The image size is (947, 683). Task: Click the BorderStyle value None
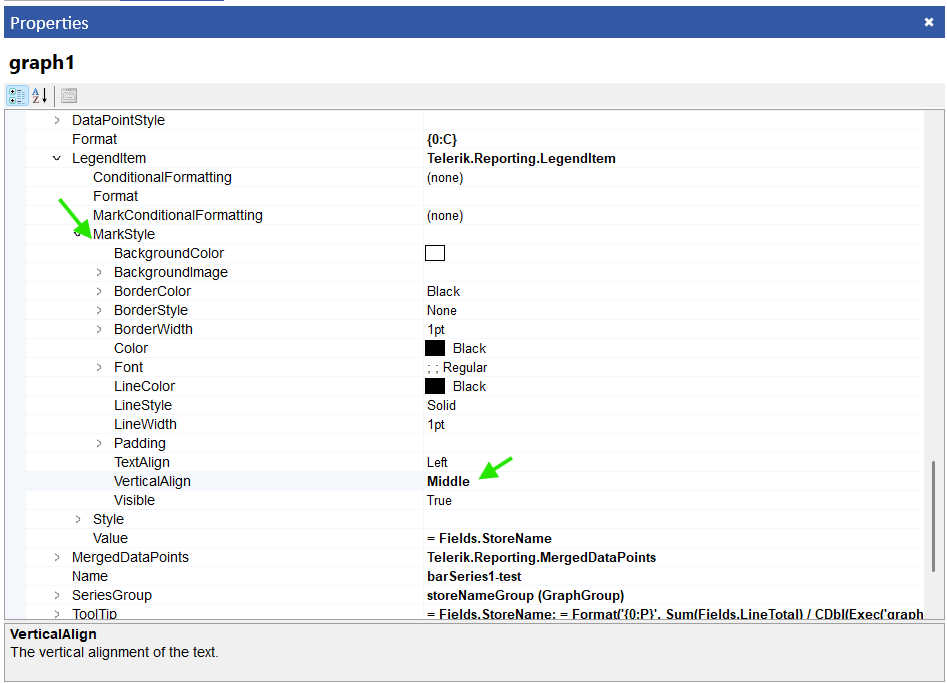441,310
